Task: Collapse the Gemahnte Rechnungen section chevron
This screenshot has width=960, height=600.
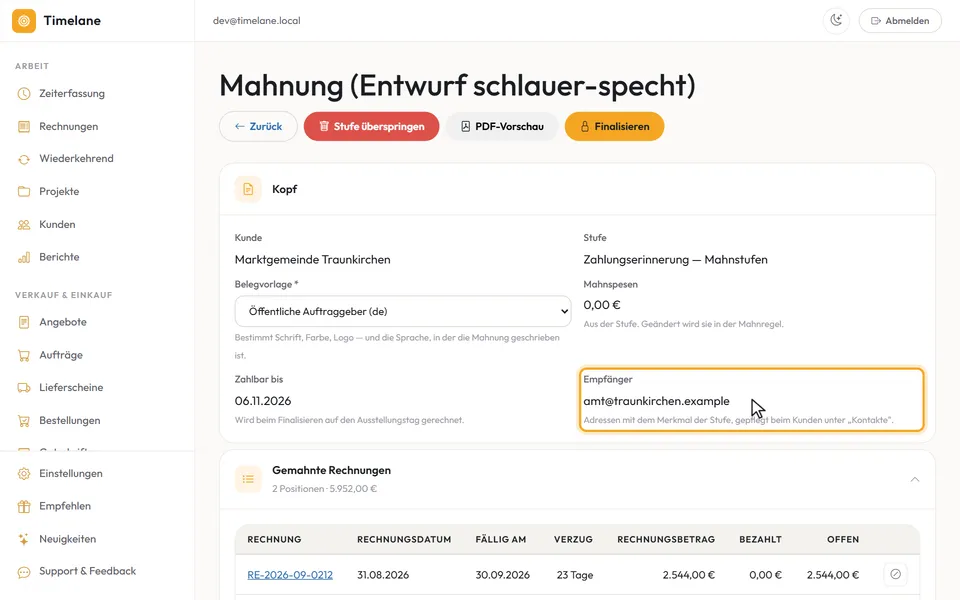Action: coord(915,479)
